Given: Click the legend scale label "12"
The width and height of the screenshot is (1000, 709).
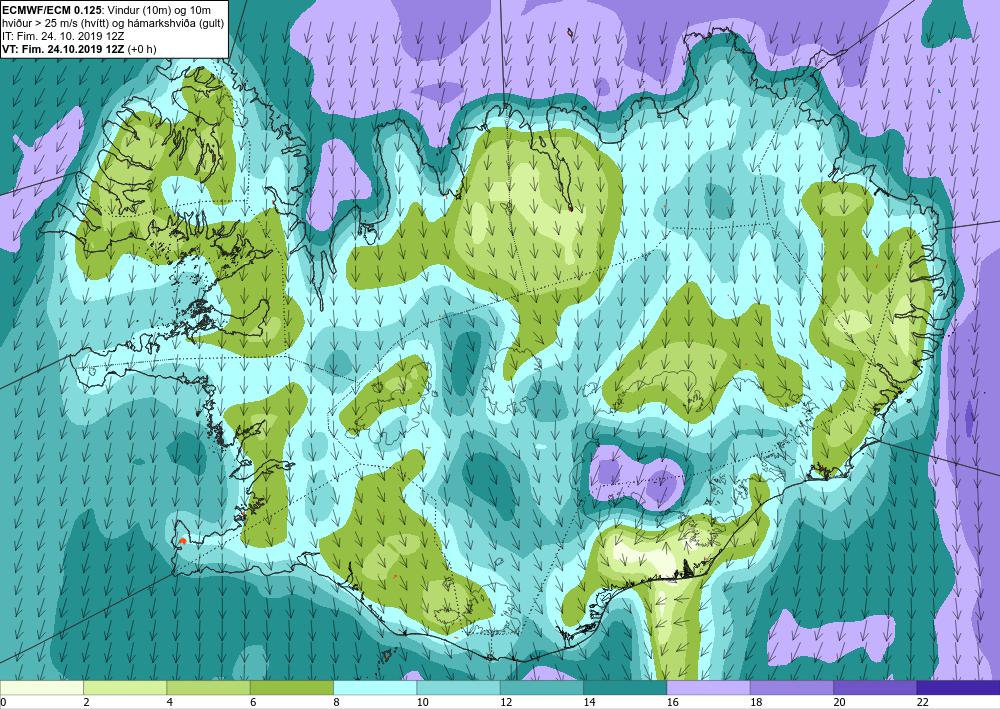Looking at the screenshot, I should 506,702.
